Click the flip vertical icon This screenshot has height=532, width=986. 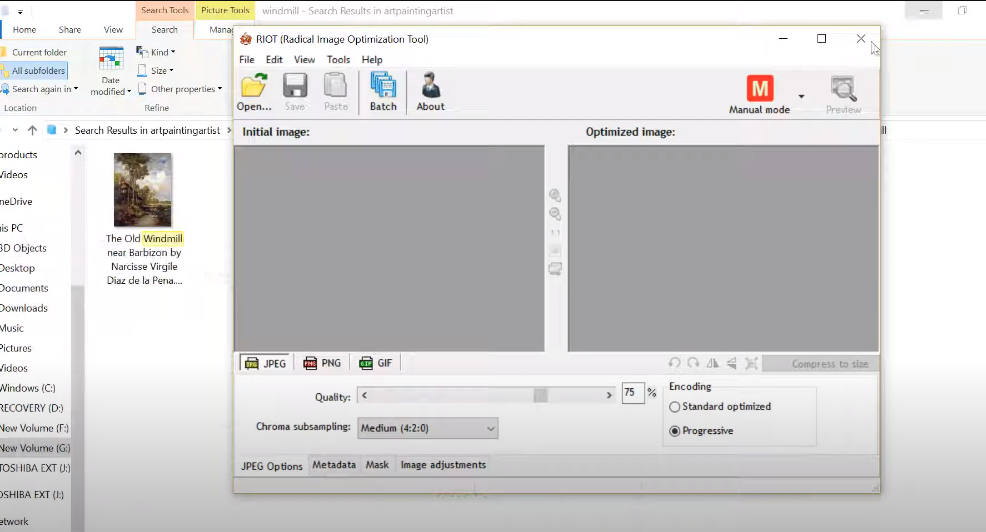731,363
